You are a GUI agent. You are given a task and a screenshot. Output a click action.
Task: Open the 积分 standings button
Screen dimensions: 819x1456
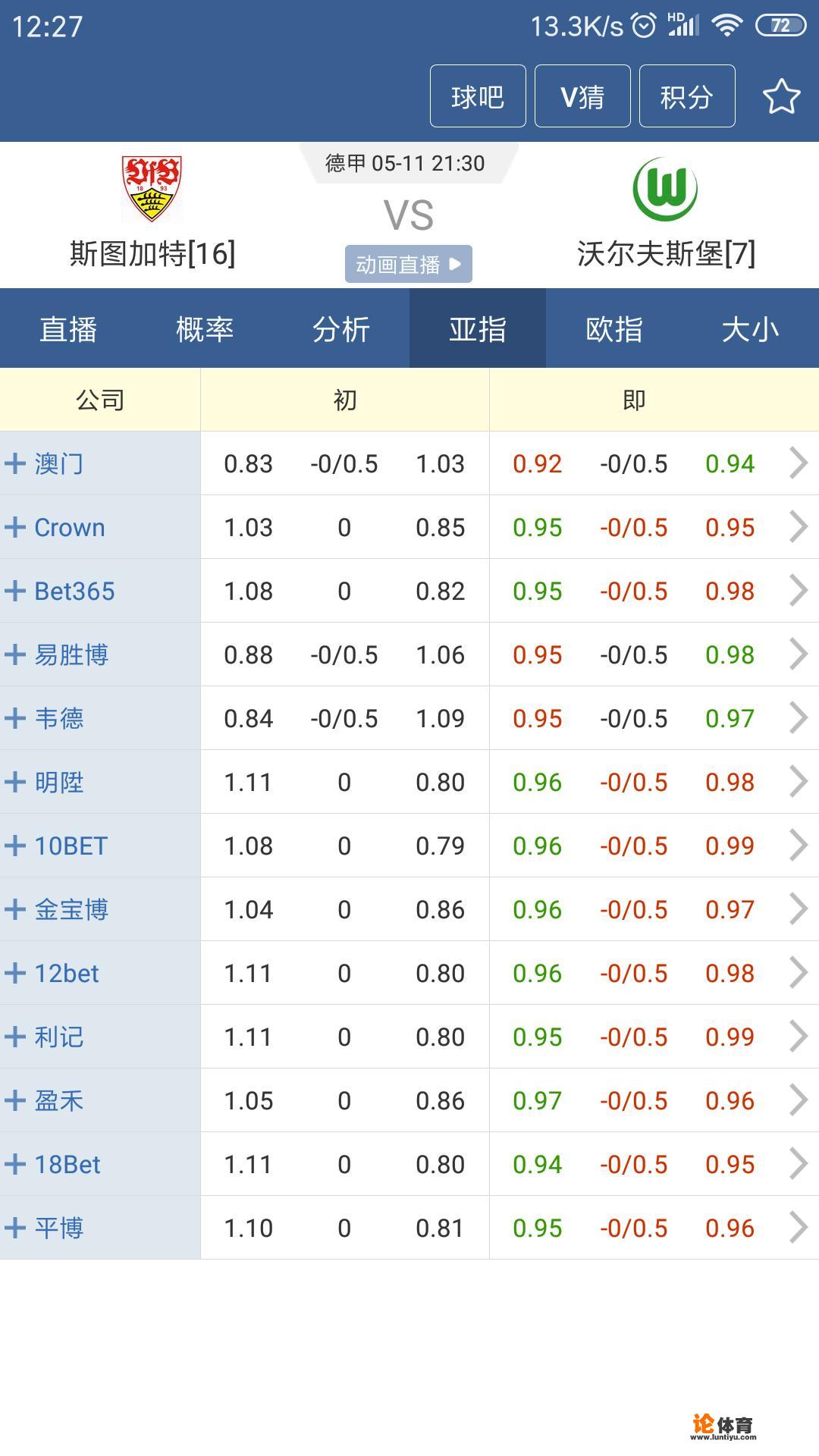tap(687, 96)
